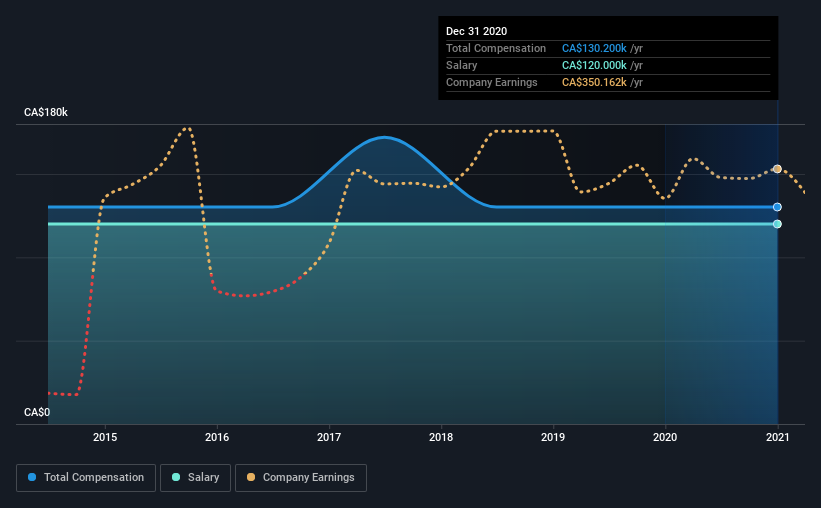821x508 pixels.
Task: Click the orange Company Earnings marker at 2021
Action: pos(778,169)
